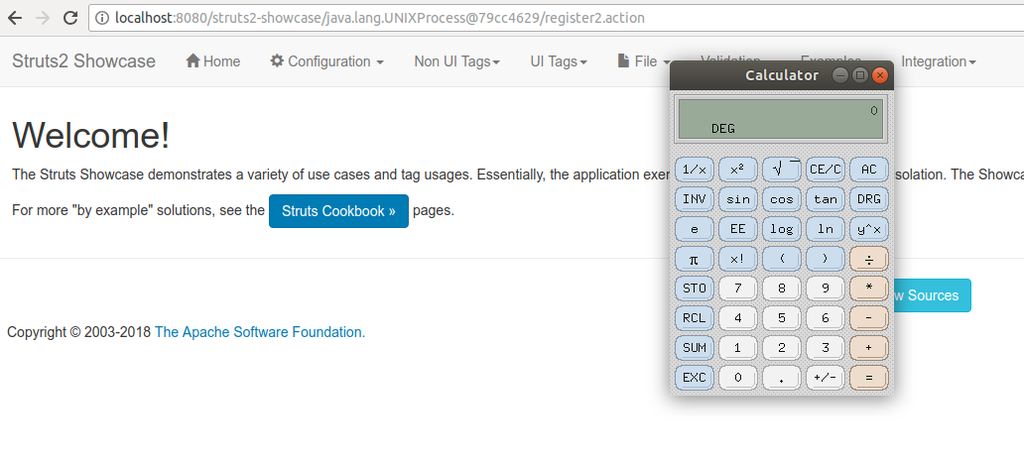This screenshot has height=463, width=1024.
Task: Click the open parenthesis key
Action: coord(781,259)
